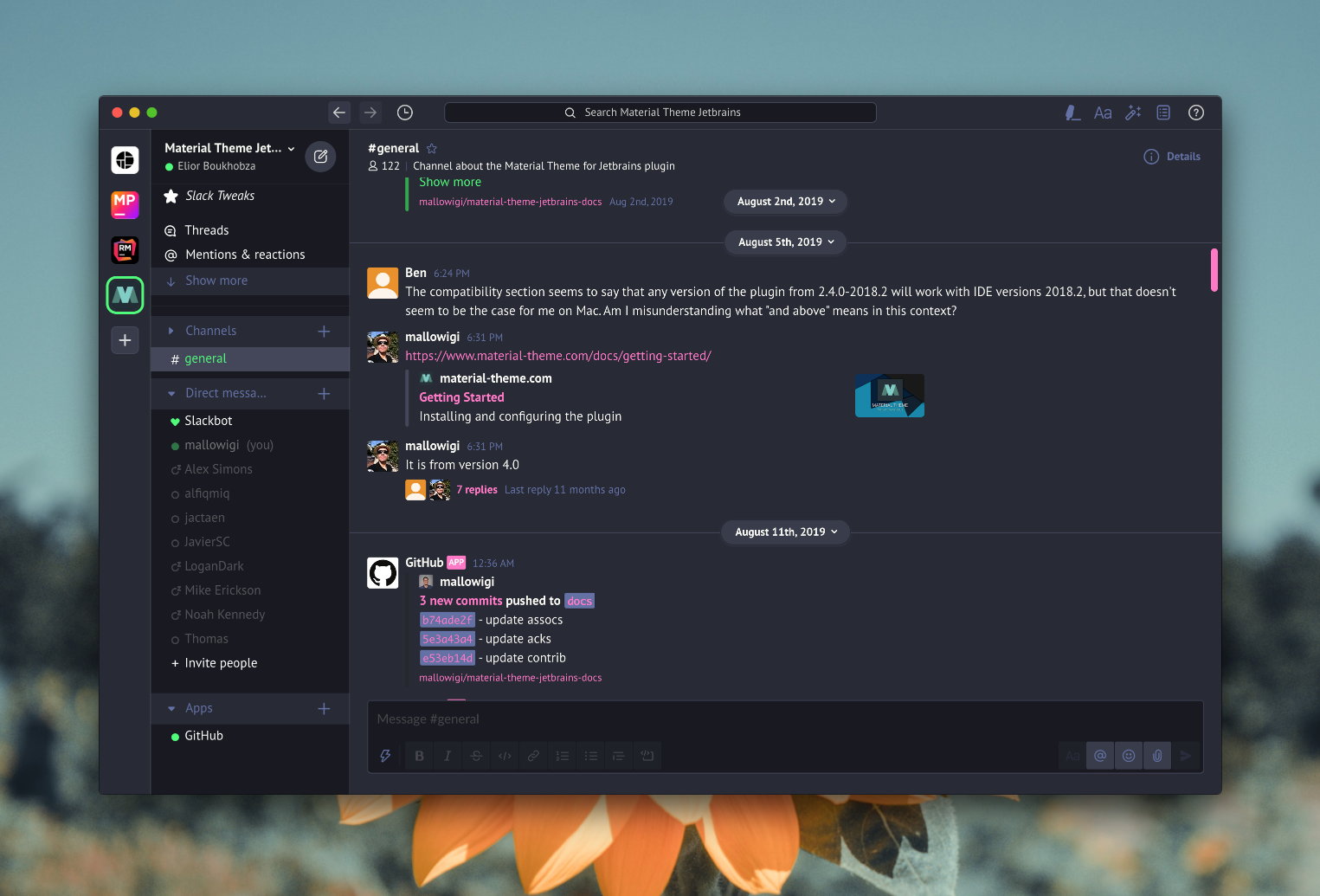The height and width of the screenshot is (896, 1320).
Task: Focus the Search Material Theme Jetbrains field
Action: click(660, 113)
